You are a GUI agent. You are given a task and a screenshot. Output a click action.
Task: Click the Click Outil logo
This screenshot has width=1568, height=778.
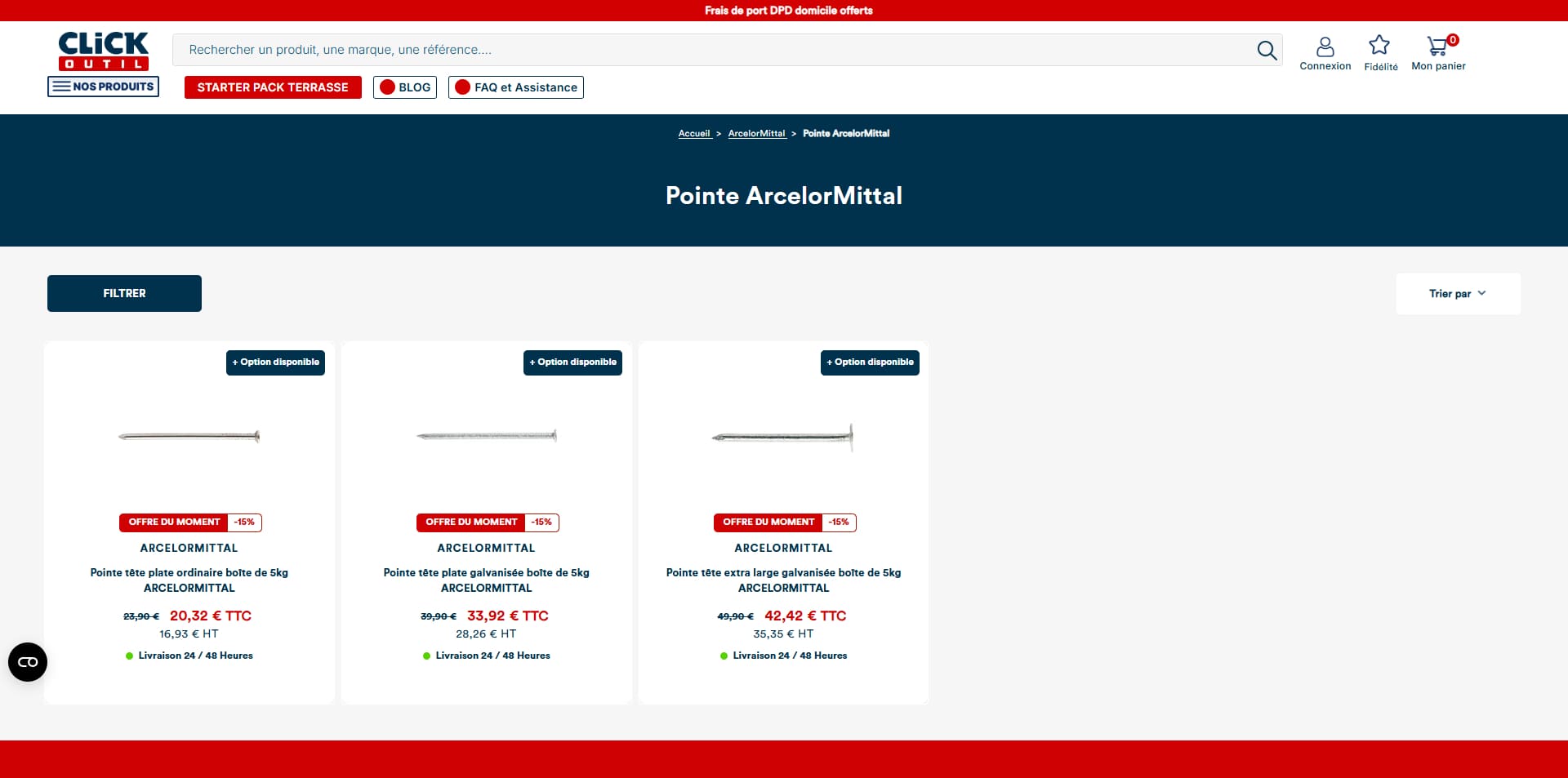click(x=104, y=51)
